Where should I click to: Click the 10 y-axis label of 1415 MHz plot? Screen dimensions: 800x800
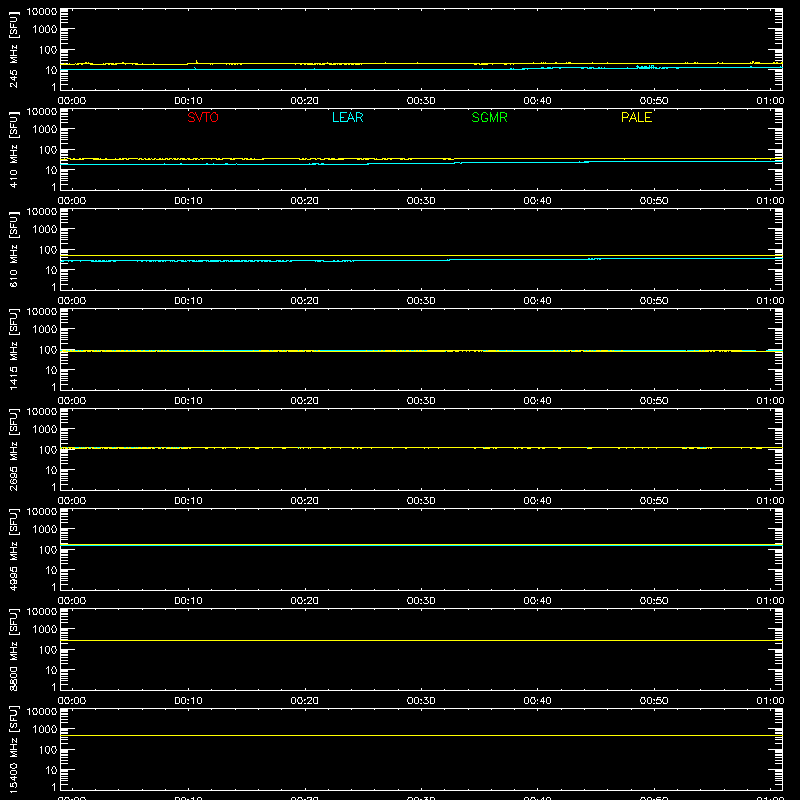tap(51, 370)
